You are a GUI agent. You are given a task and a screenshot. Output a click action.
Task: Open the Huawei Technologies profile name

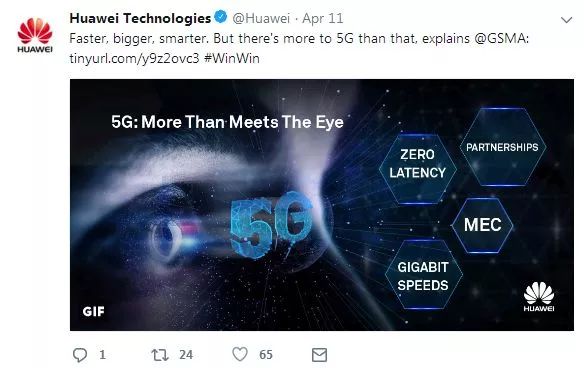point(140,18)
